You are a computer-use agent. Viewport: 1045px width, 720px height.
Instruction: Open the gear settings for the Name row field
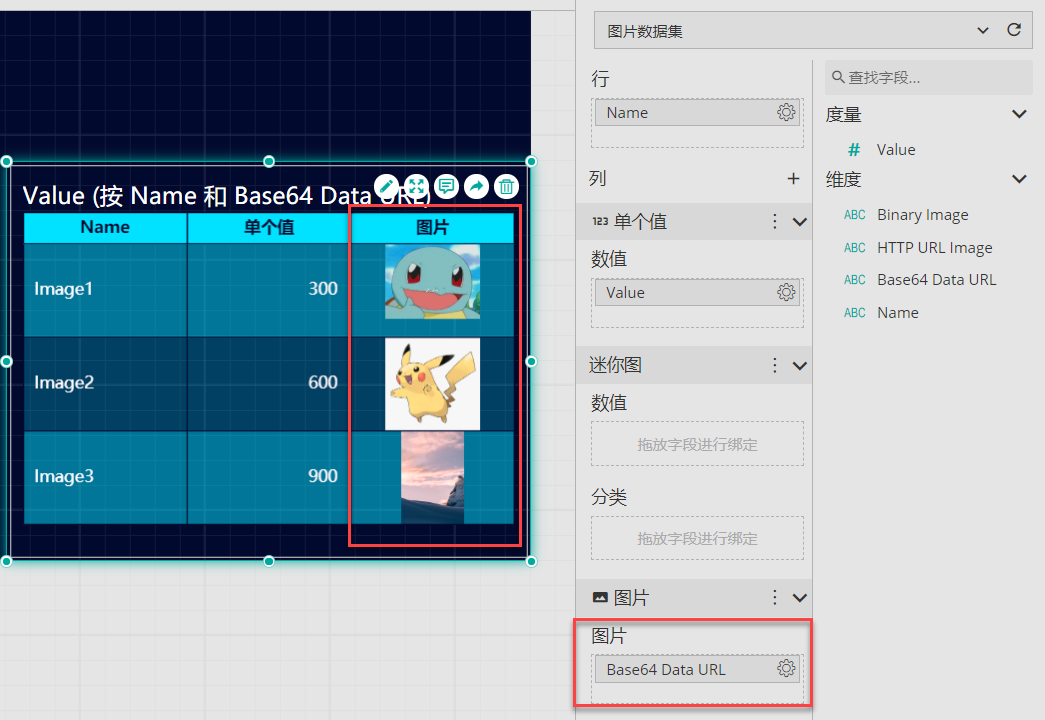786,113
